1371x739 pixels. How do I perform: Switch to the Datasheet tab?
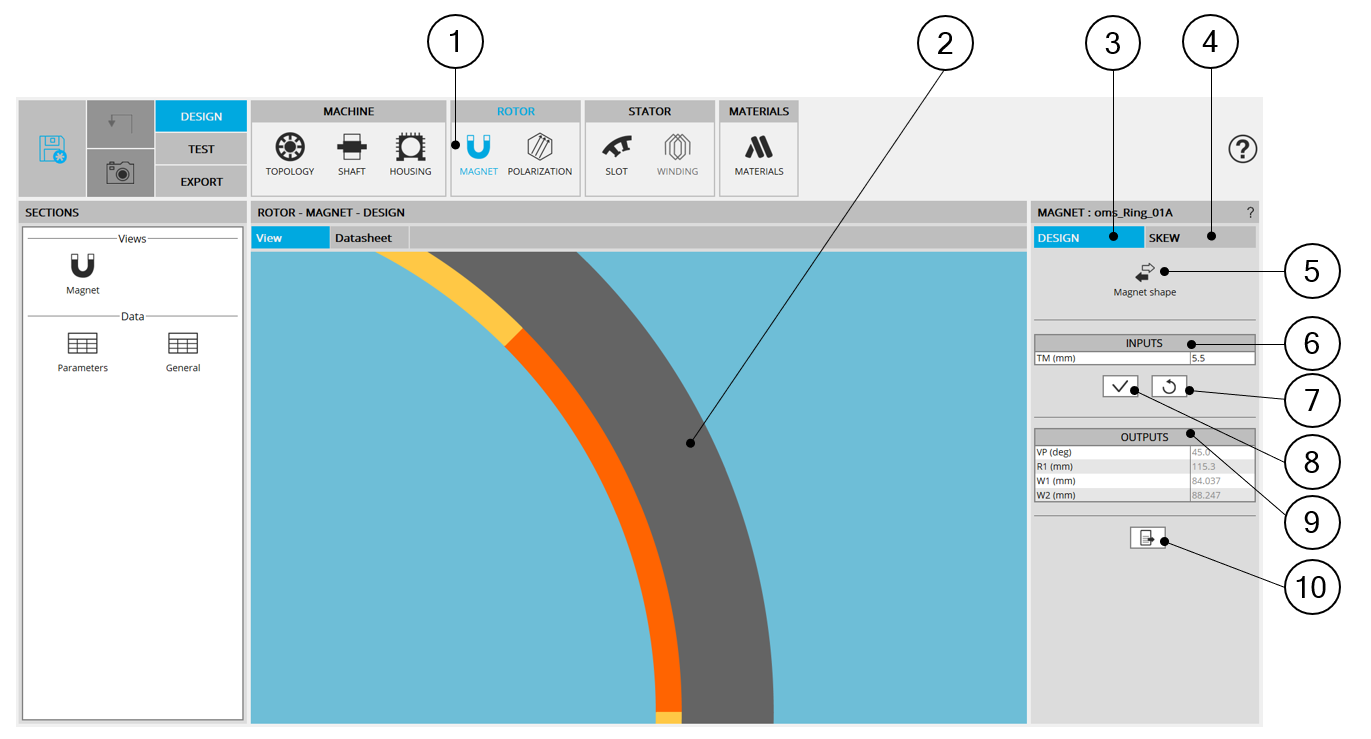368,238
